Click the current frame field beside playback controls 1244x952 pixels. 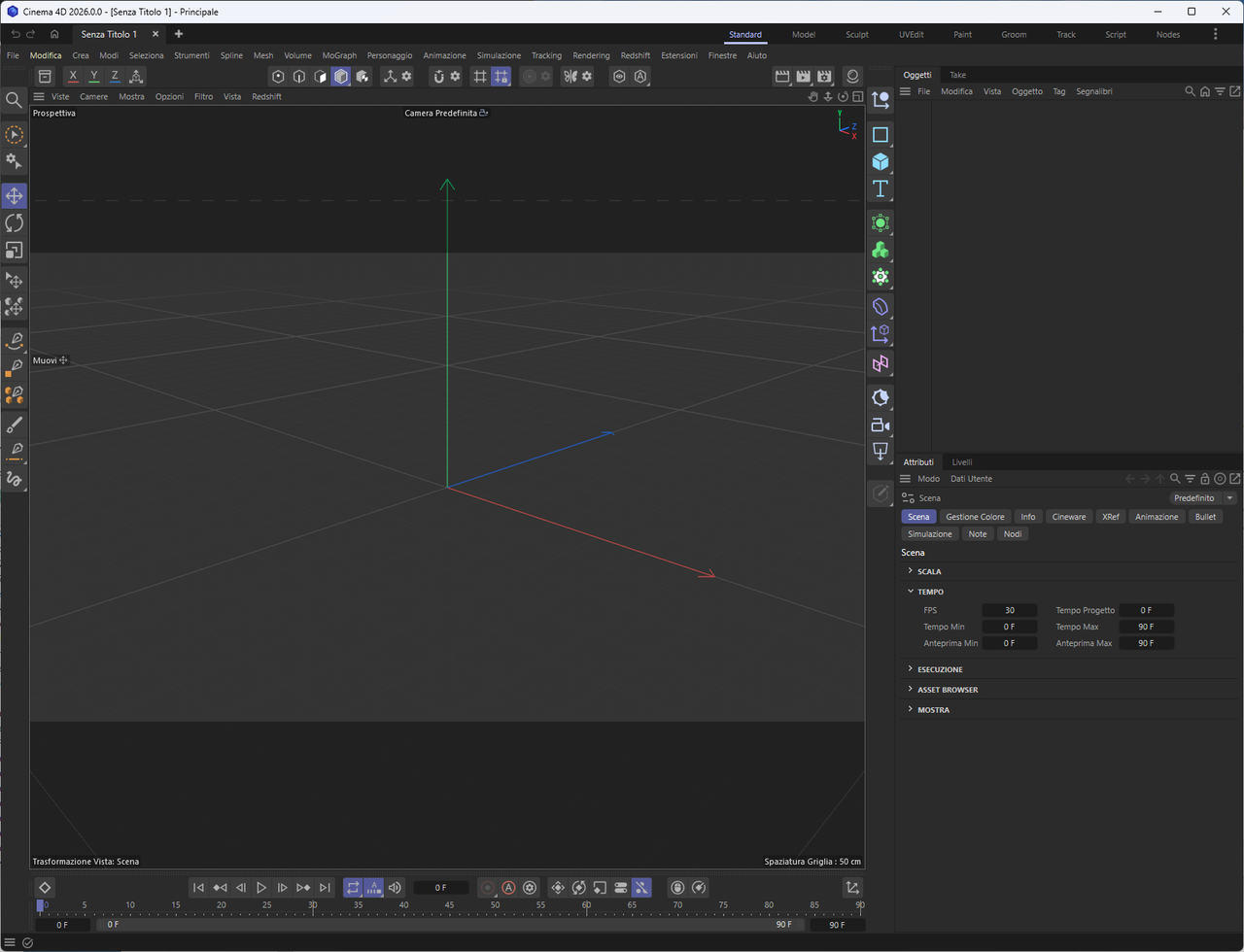tap(441, 888)
